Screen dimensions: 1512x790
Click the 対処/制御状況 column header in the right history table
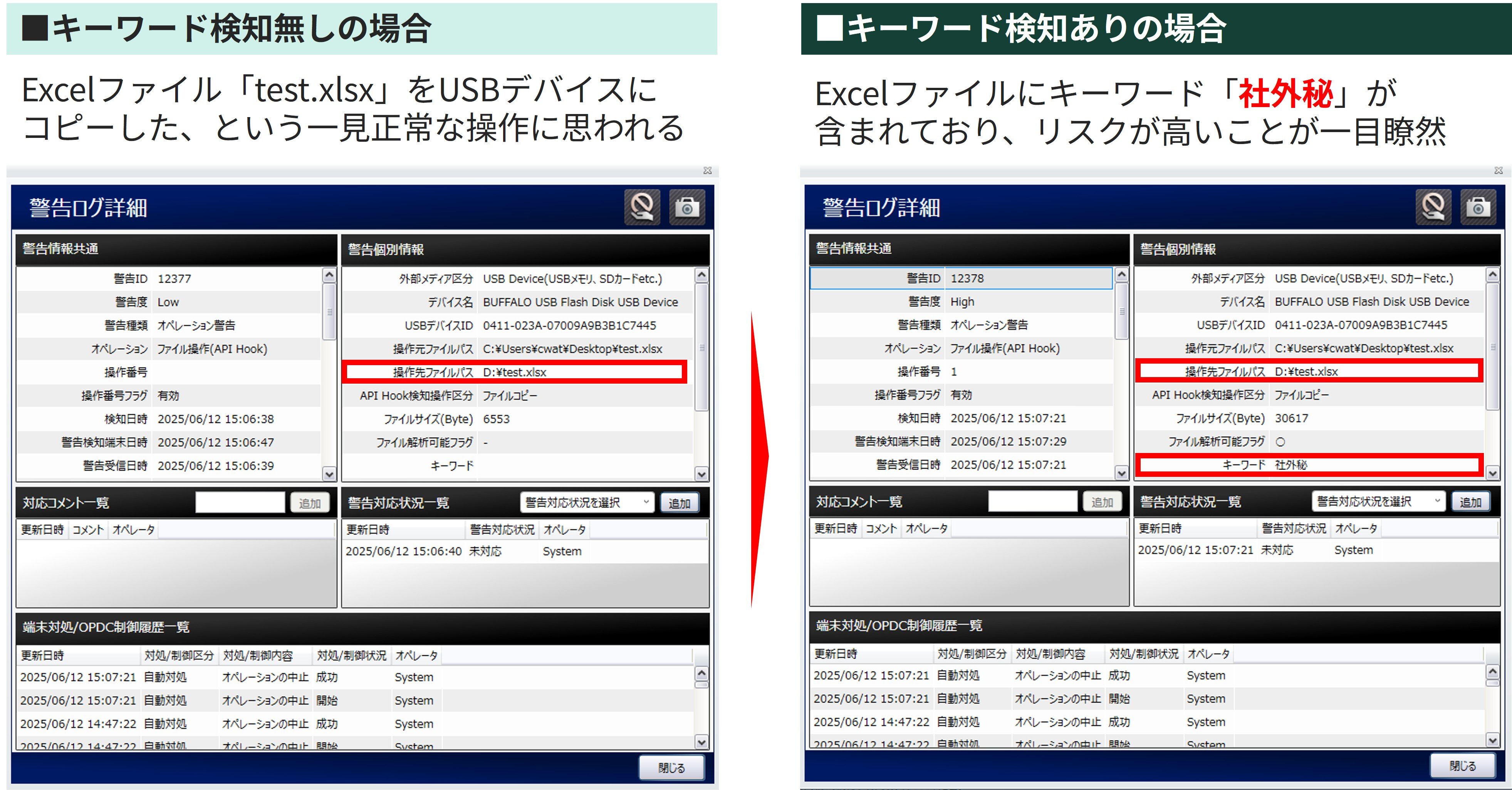click(1144, 653)
